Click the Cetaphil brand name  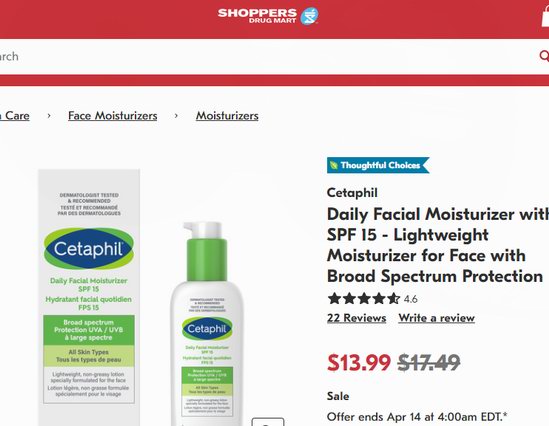coord(352,193)
